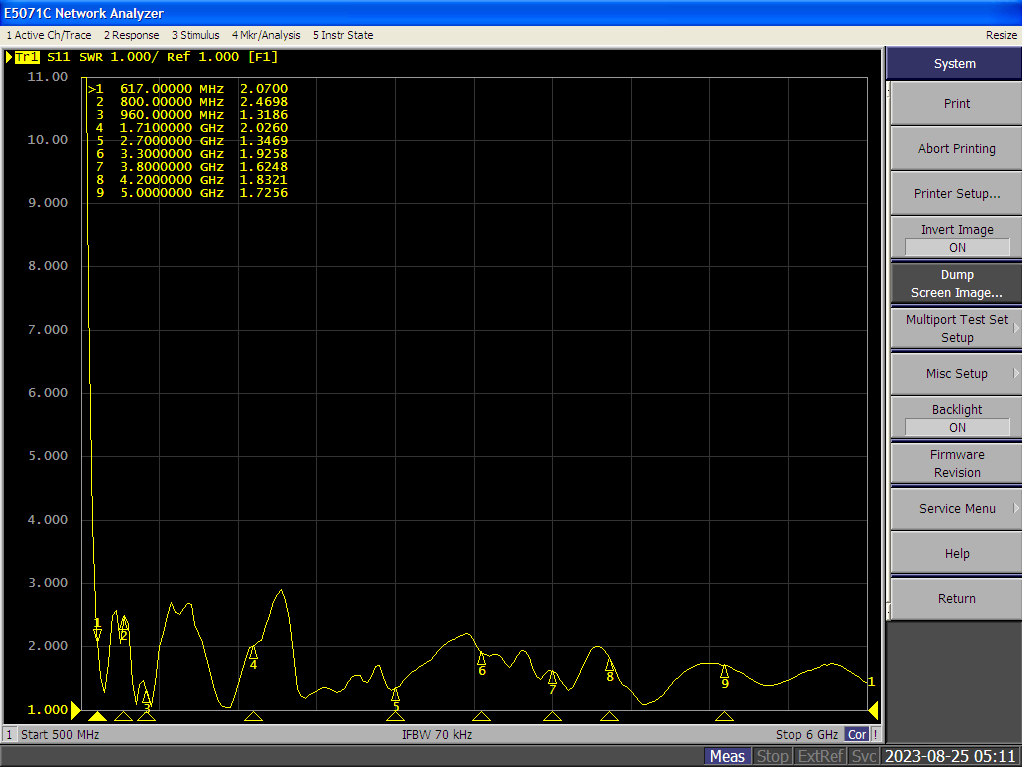This screenshot has height=767, width=1022.
Task: Click marker 4 on the SWR trace
Action: tap(253, 653)
